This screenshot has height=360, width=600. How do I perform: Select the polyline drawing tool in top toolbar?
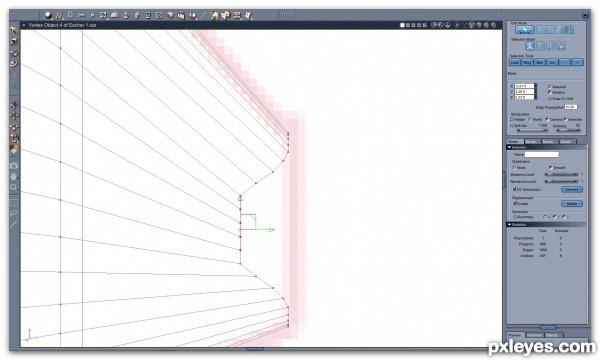pos(59,15)
